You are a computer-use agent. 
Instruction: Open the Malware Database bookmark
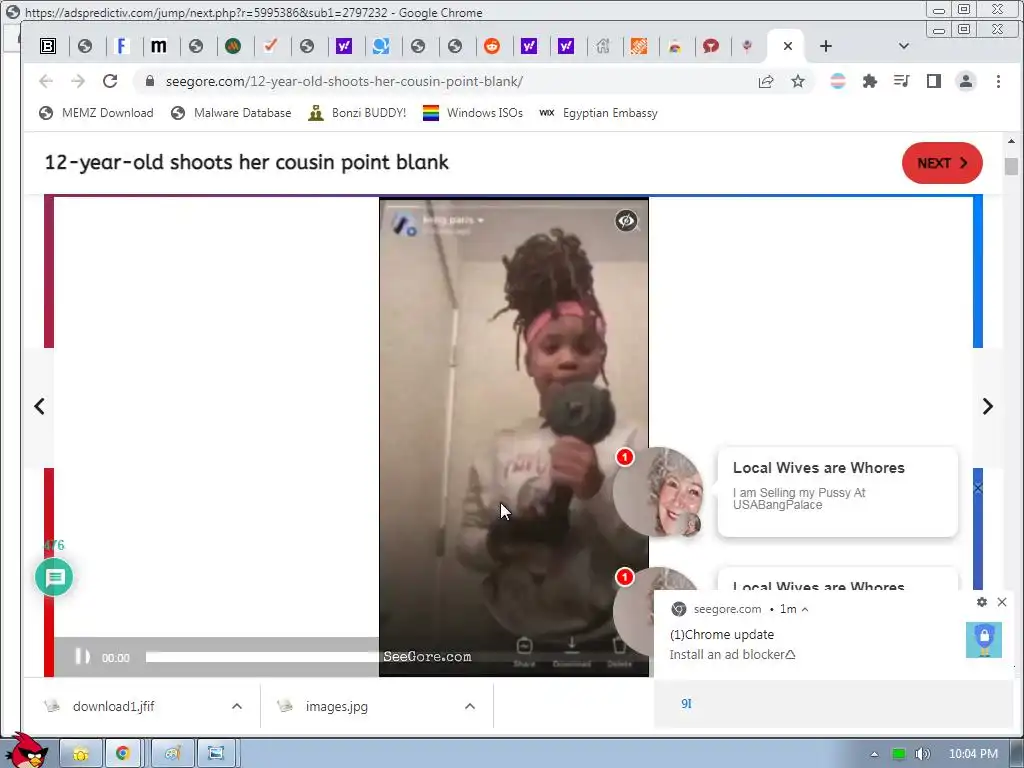coord(231,113)
